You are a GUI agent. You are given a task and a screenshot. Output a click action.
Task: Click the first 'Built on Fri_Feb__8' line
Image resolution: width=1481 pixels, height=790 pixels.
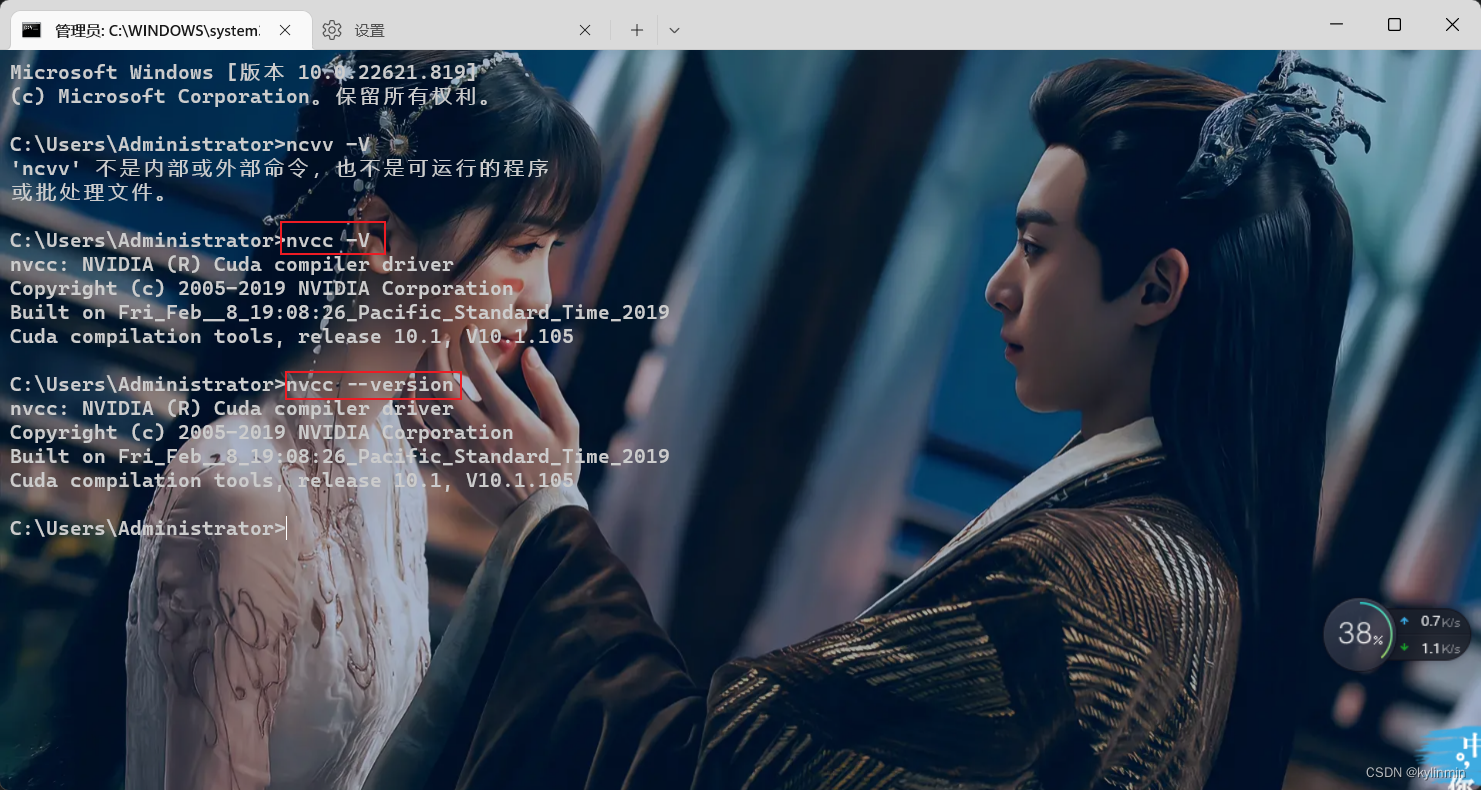tap(340, 312)
